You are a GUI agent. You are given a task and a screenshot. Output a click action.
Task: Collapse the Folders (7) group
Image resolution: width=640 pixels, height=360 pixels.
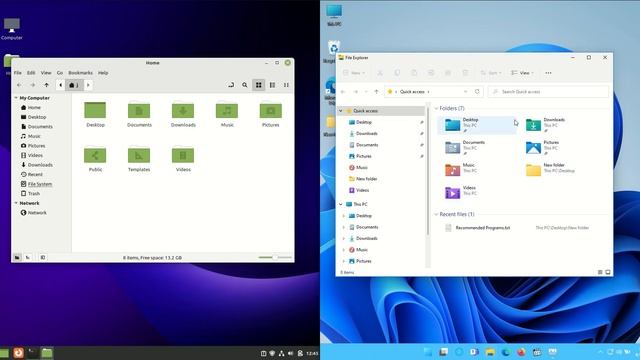coord(436,108)
